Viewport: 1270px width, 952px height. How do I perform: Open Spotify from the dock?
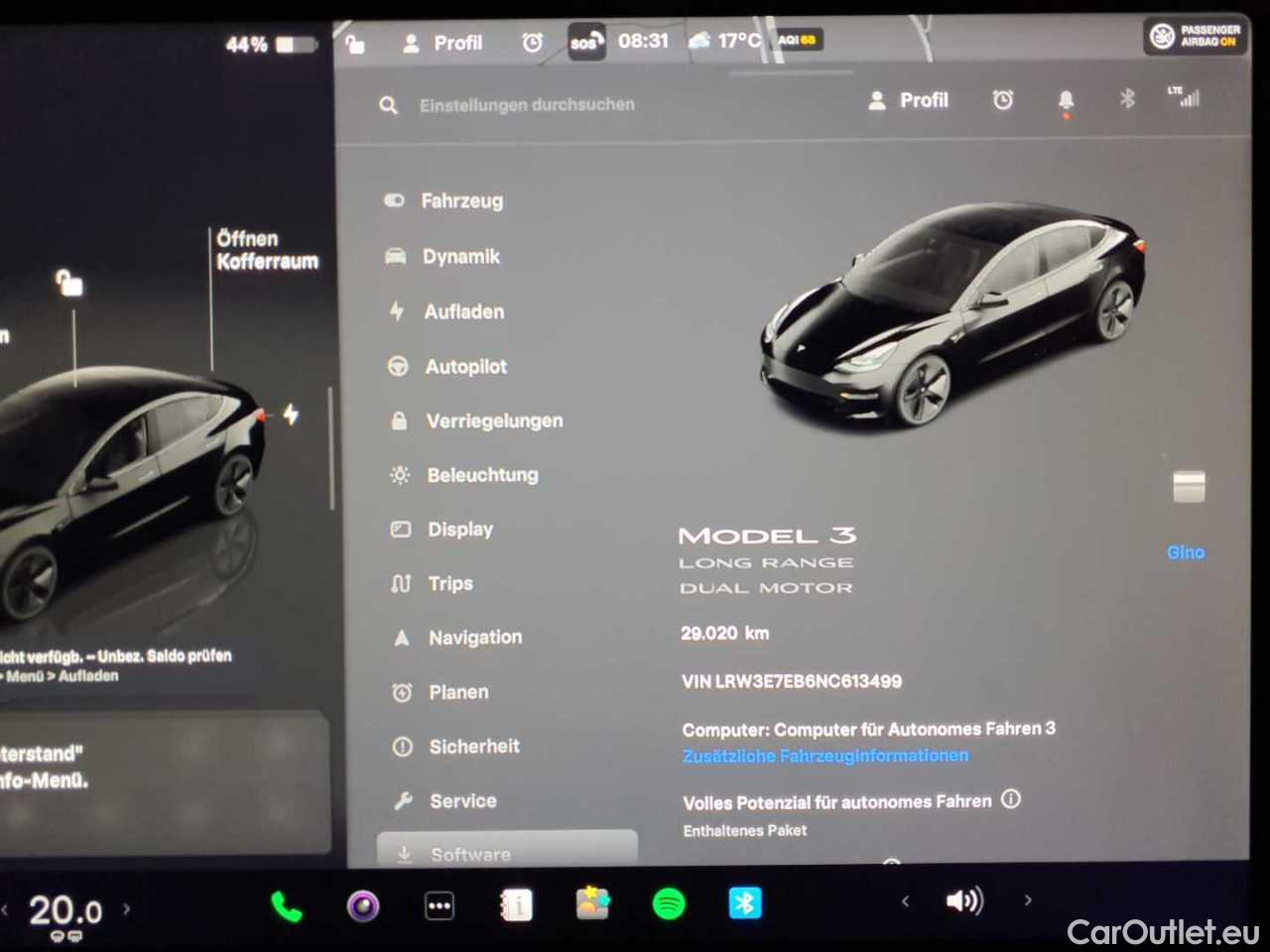tap(669, 903)
